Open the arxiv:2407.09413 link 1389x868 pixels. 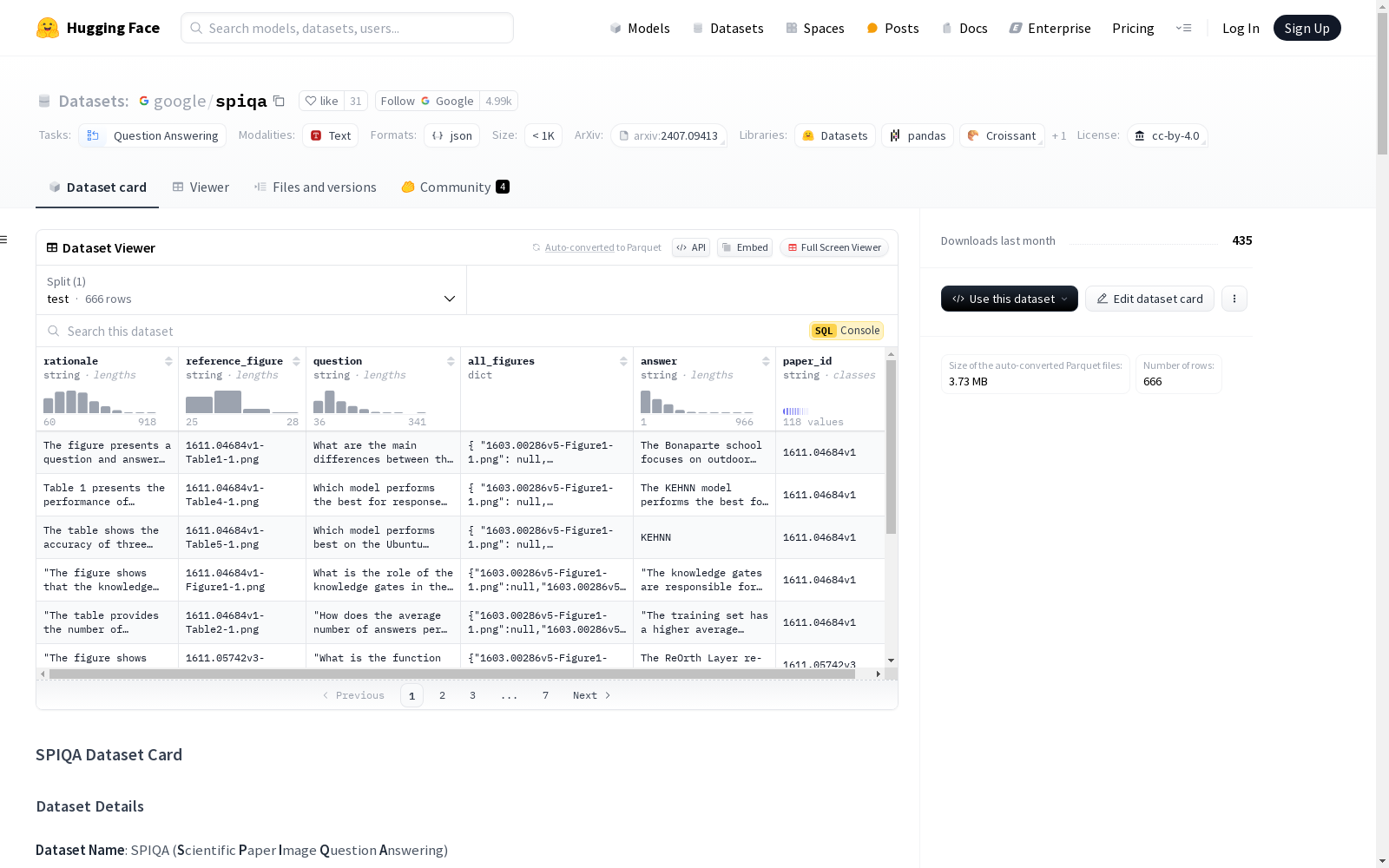tap(668, 135)
